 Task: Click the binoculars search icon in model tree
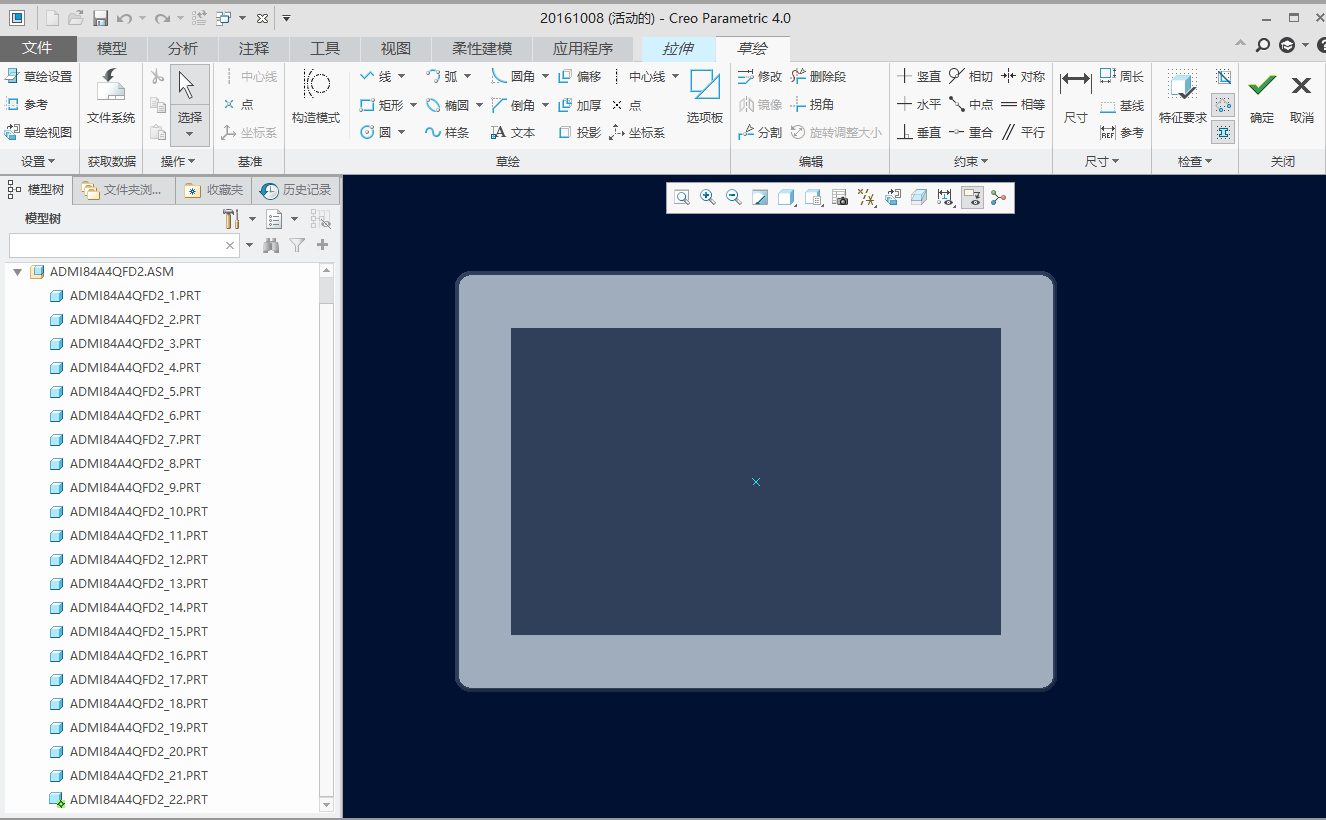(270, 245)
